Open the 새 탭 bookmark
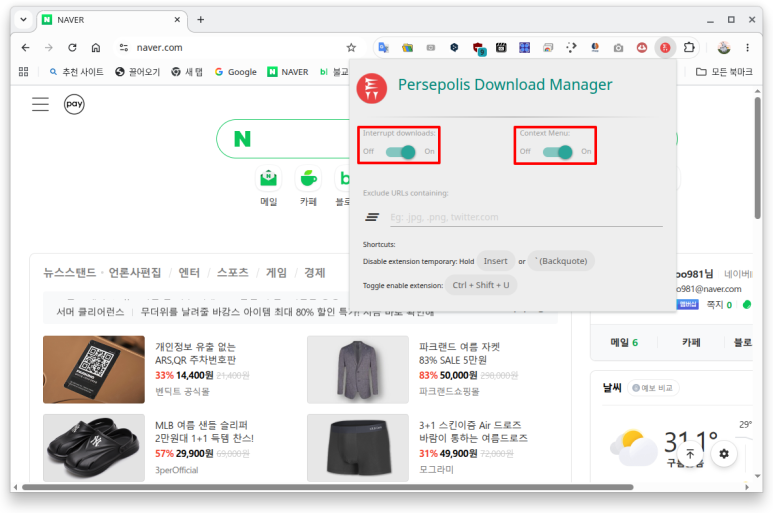Viewport: 773px width, 513px height. pyautogui.click(x=187, y=72)
